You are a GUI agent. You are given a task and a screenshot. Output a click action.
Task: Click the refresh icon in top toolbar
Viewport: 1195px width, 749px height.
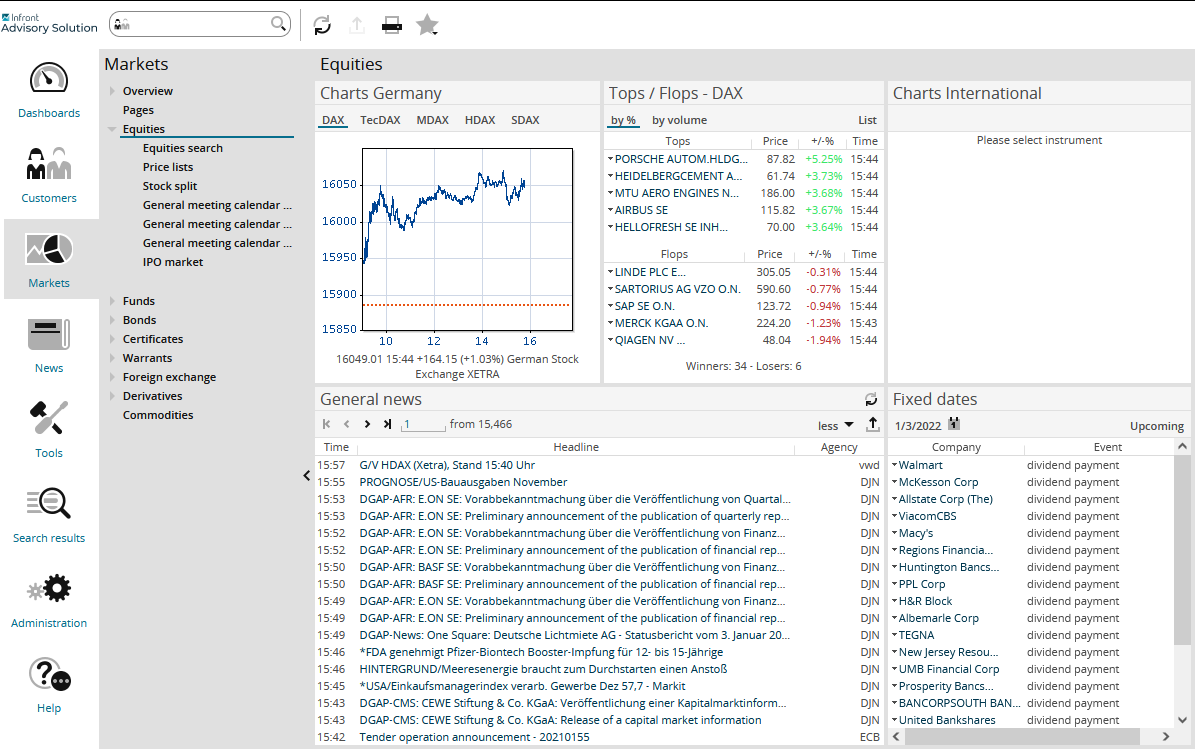pyautogui.click(x=322, y=25)
